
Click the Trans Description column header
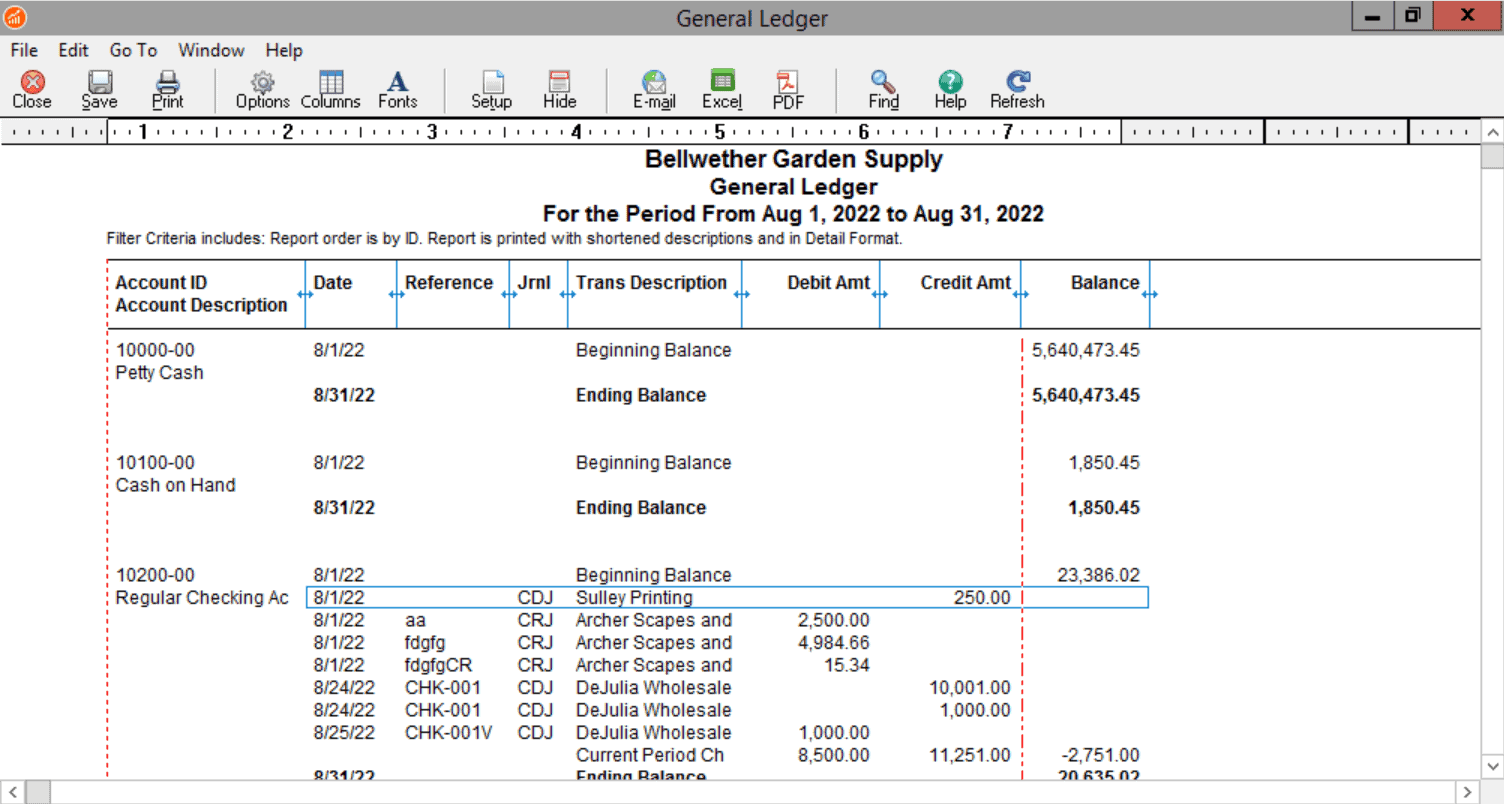click(651, 283)
